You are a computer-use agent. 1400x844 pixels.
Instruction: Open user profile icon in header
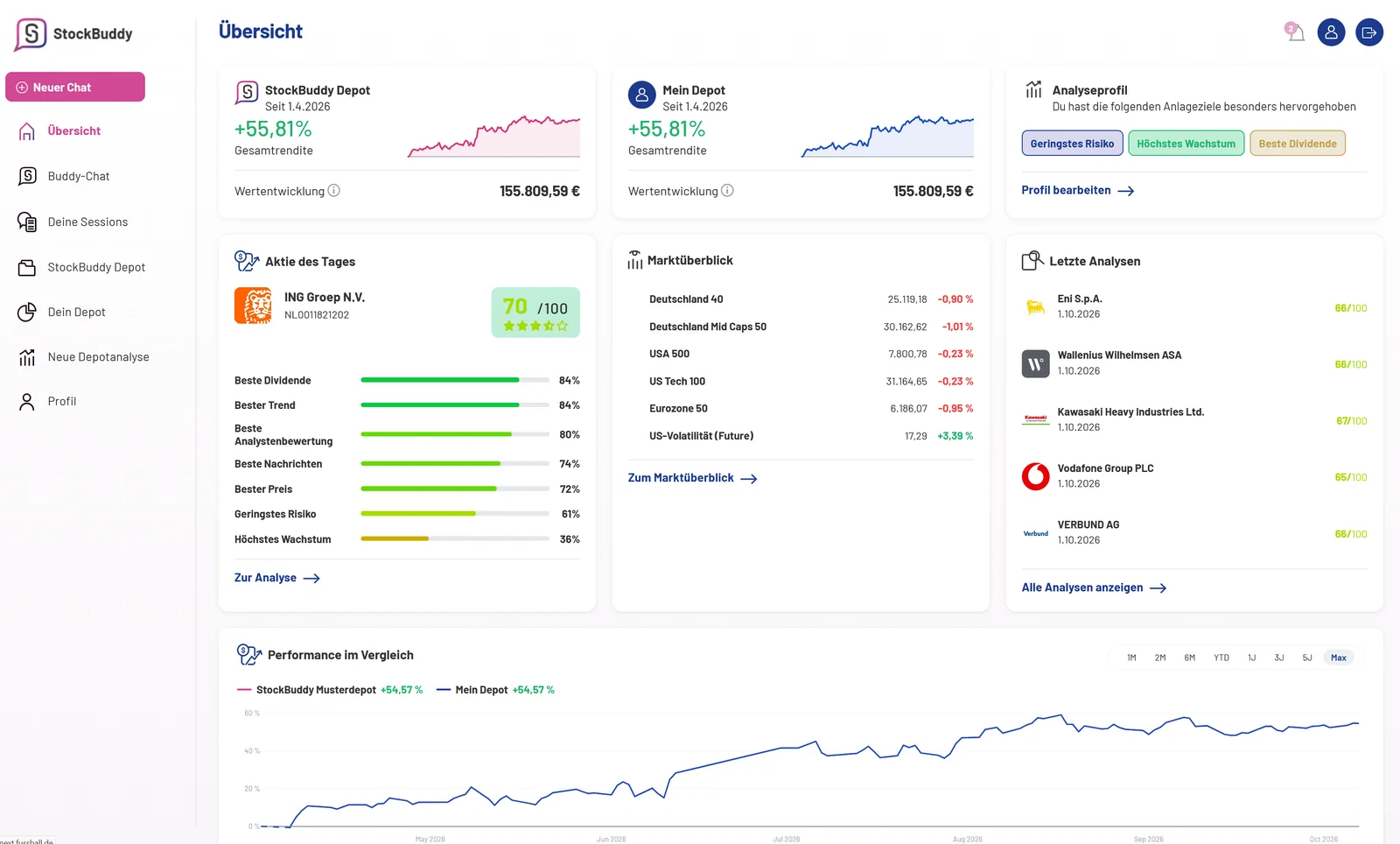pos(1331,32)
